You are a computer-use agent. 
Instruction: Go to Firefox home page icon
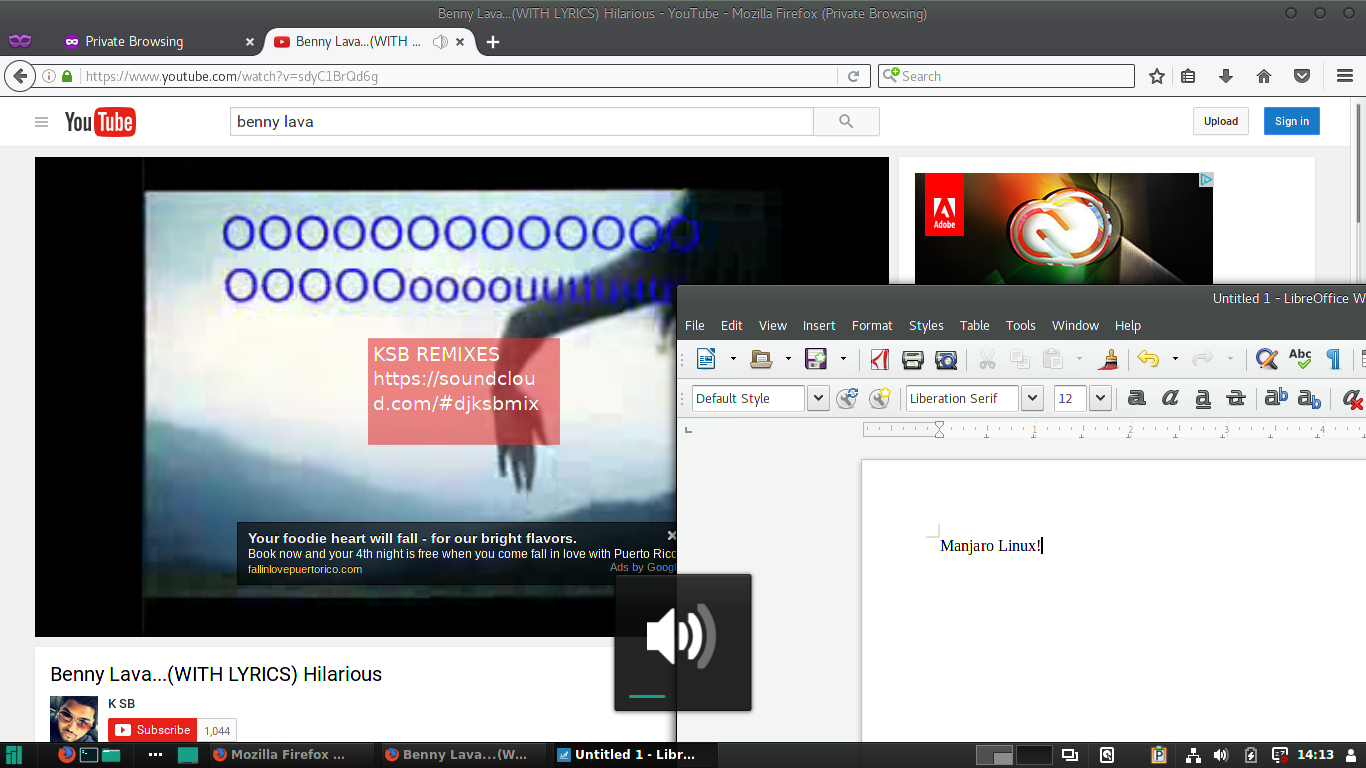tap(1264, 76)
